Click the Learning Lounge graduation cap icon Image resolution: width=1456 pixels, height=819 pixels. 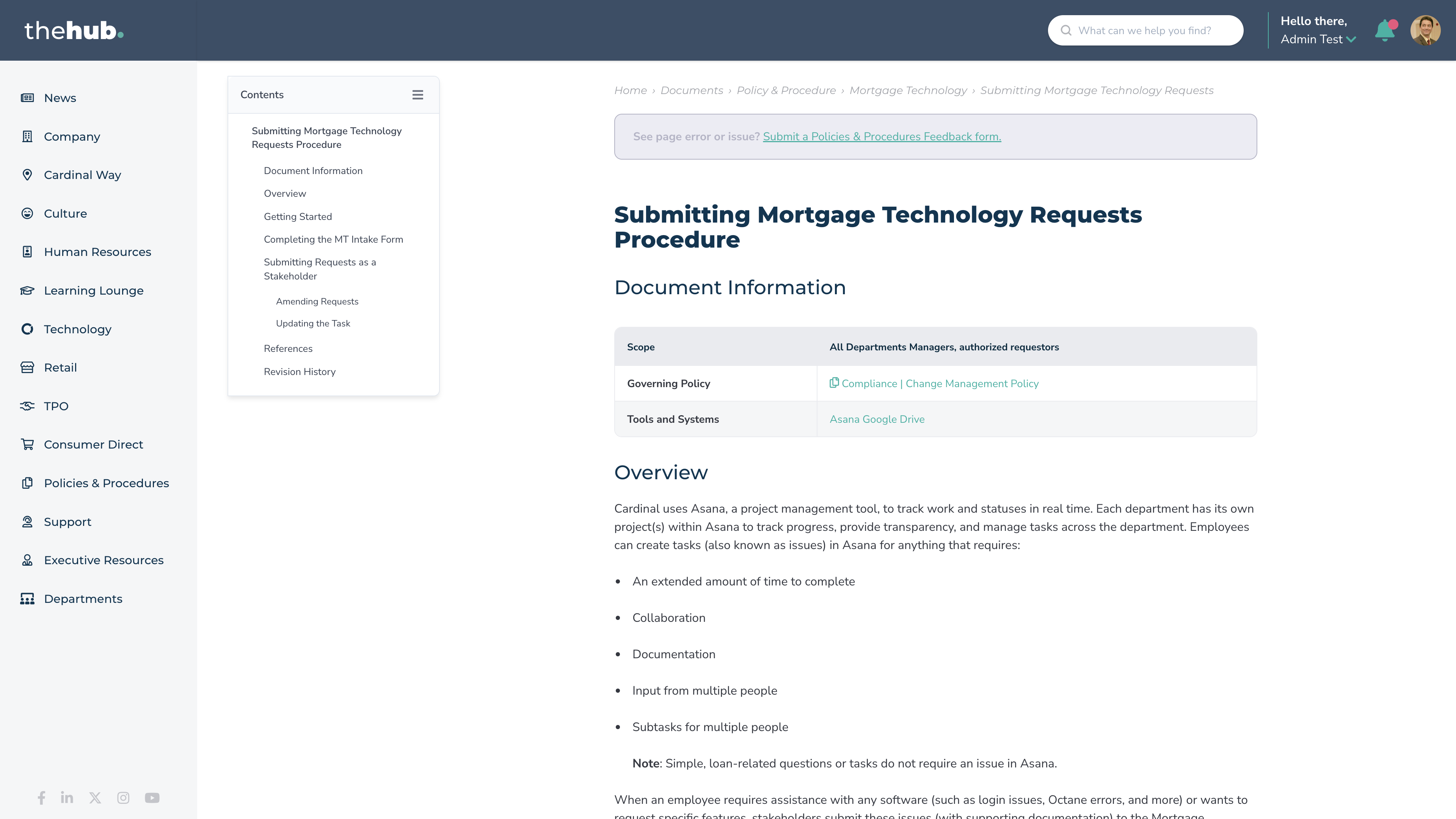(27, 290)
